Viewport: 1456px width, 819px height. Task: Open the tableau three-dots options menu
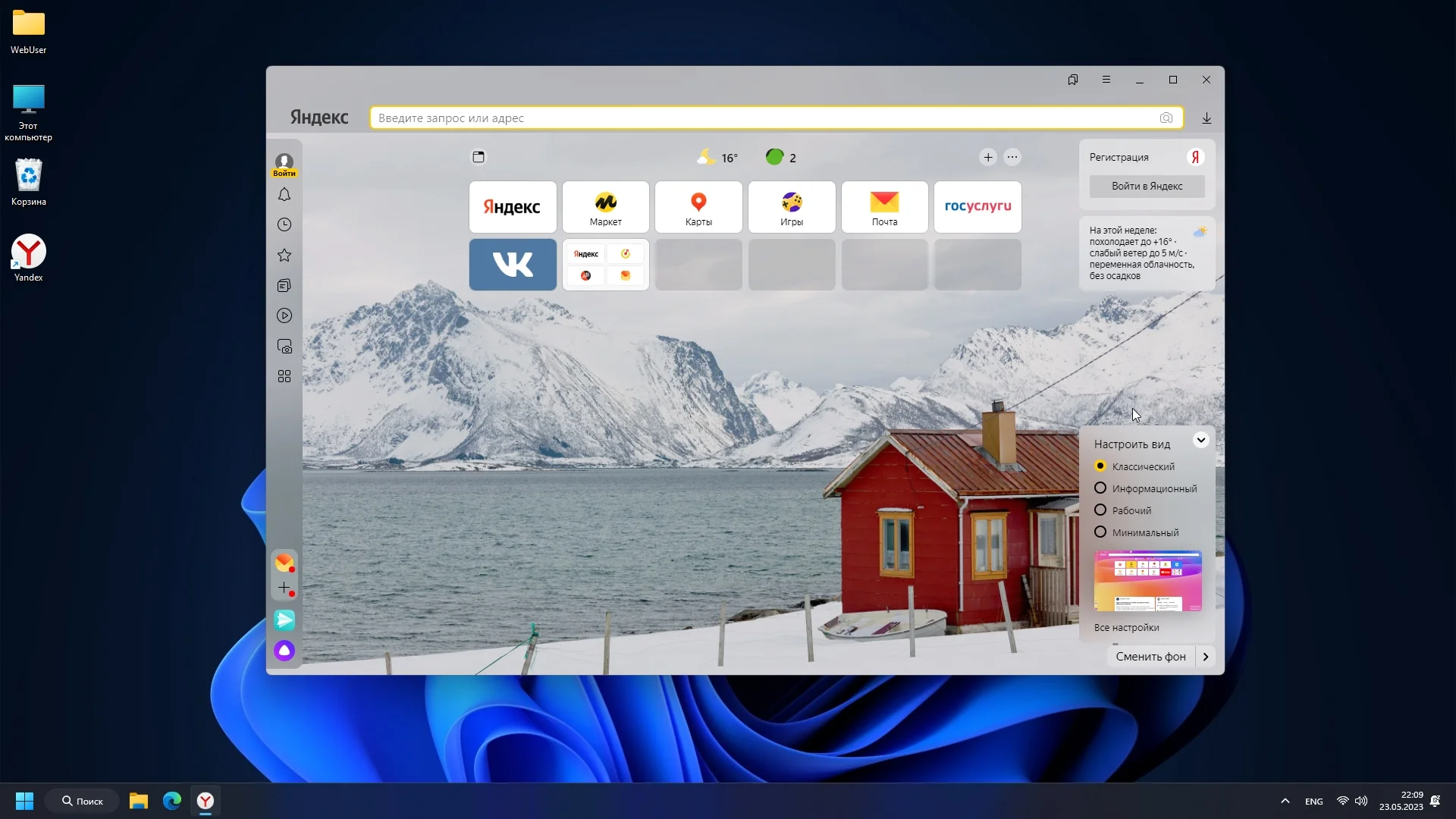point(1012,158)
